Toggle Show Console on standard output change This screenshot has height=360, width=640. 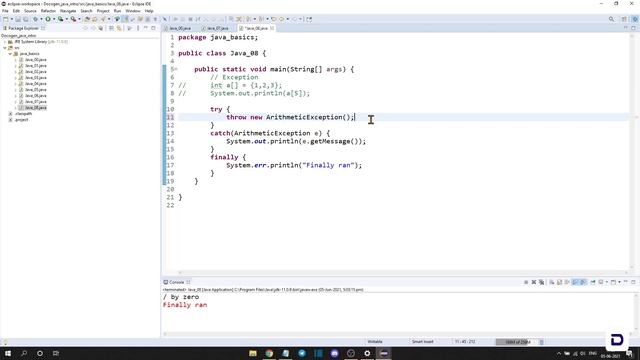[x=575, y=282]
